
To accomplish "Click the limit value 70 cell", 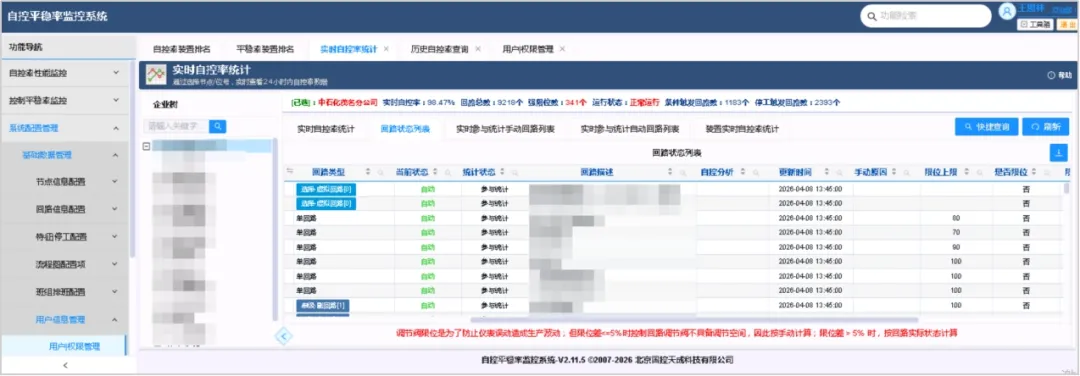I will point(956,232).
